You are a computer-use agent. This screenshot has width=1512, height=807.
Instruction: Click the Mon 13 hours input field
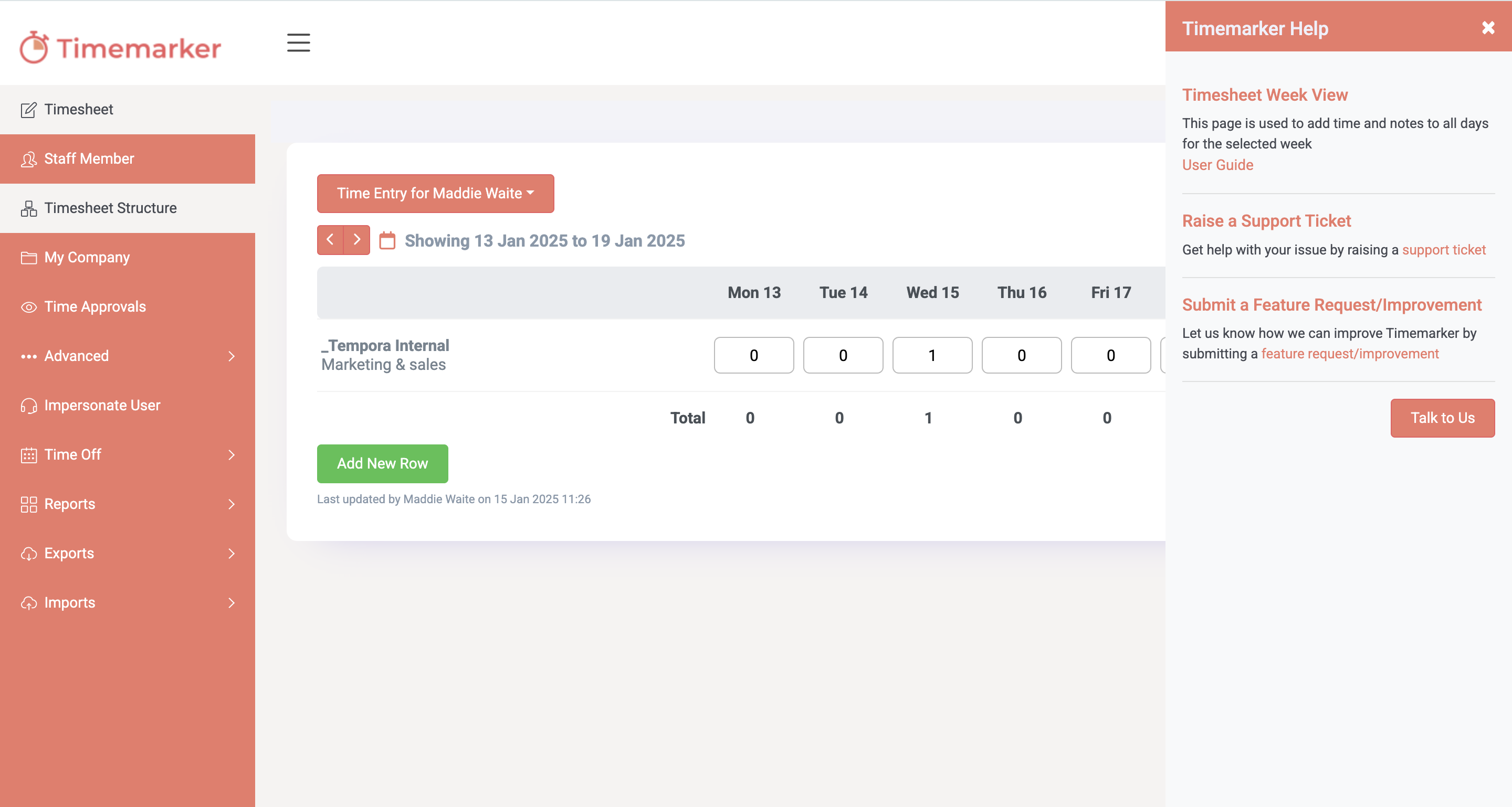(754, 355)
